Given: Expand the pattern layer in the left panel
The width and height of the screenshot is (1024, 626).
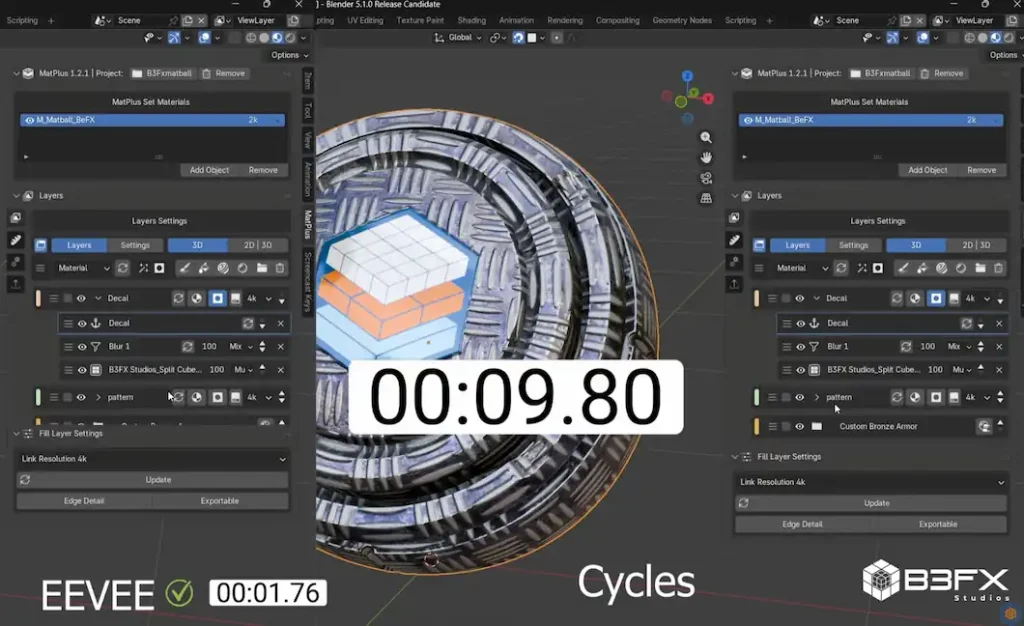Looking at the screenshot, I should click(98, 397).
